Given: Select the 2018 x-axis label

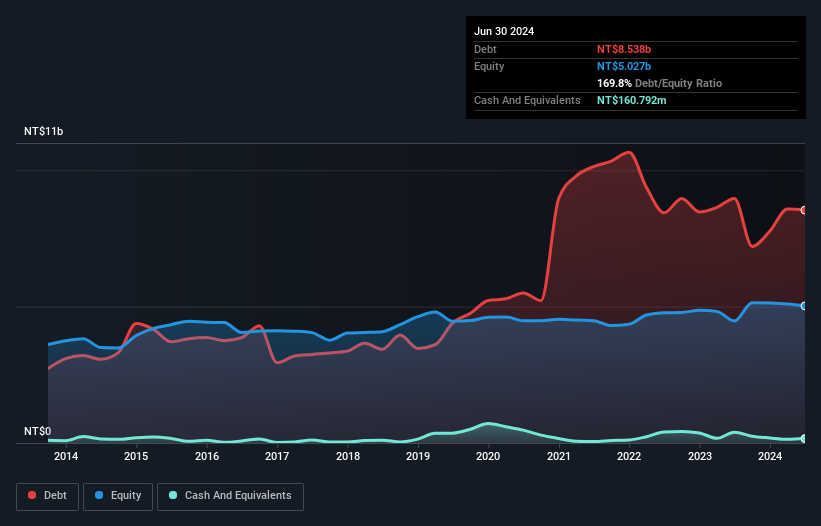Looking at the screenshot, I should pos(348,456).
